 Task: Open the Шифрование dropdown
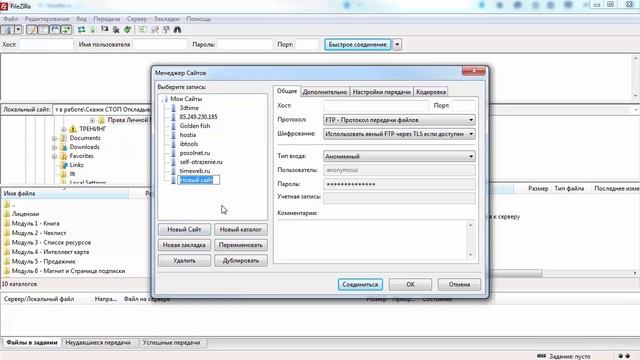tap(399, 134)
